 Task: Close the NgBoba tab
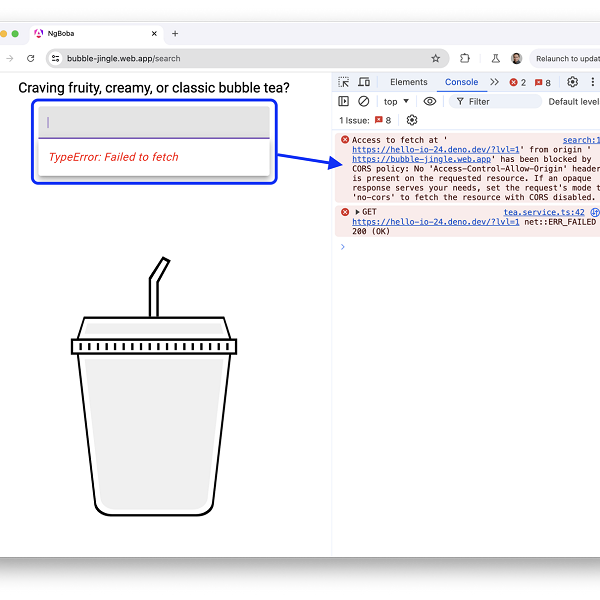[154, 34]
